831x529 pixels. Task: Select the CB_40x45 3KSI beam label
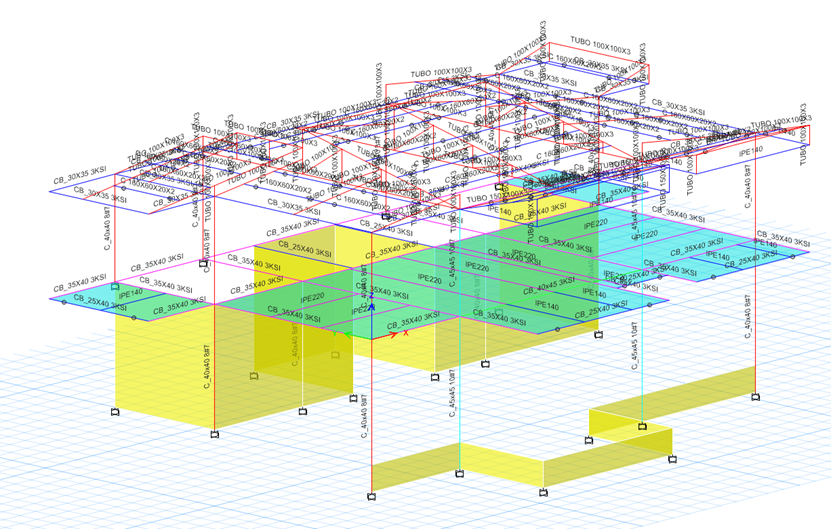pos(549,286)
